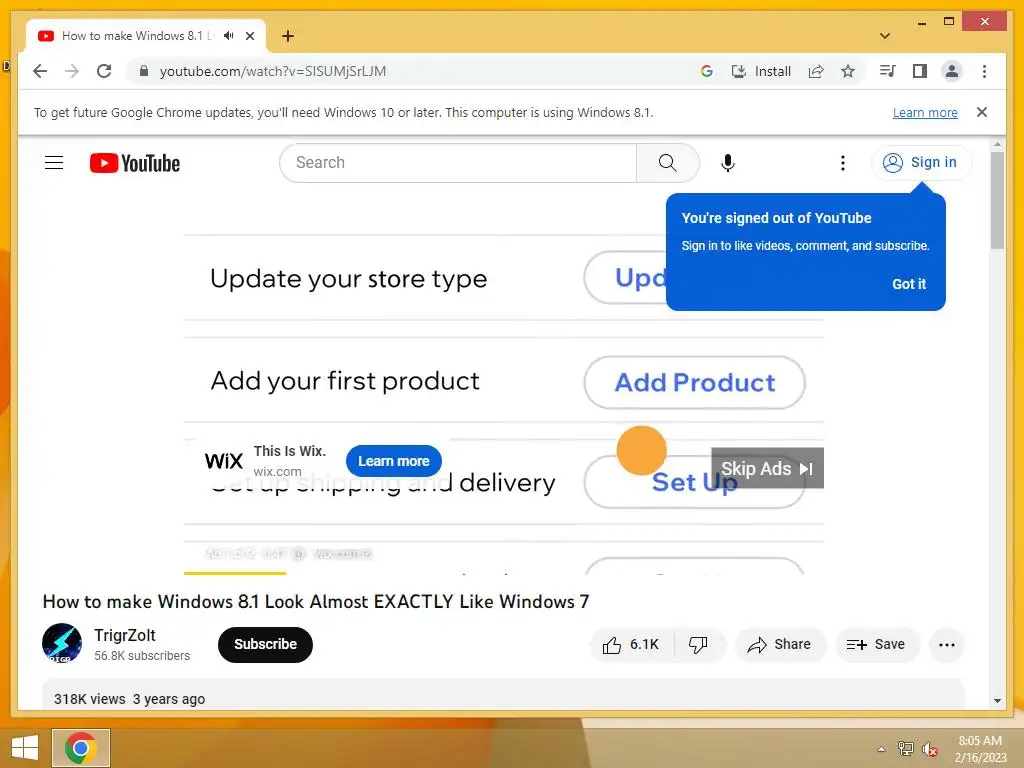Click the Add Product button in video
This screenshot has height=768, width=1024.
695,383
